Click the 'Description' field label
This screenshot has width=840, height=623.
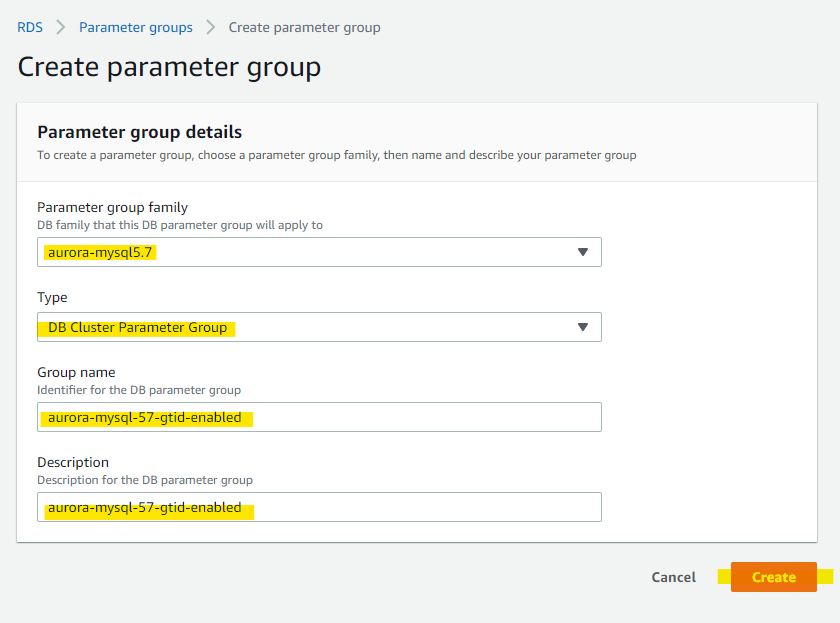[73, 462]
